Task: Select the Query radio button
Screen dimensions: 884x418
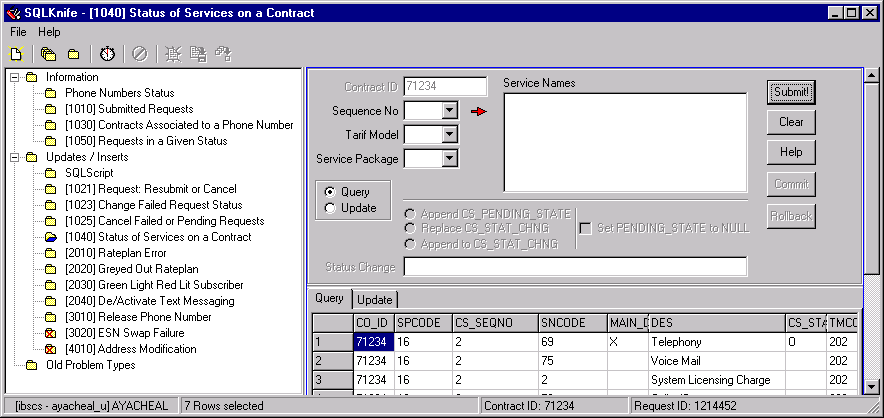Action: tap(330, 192)
